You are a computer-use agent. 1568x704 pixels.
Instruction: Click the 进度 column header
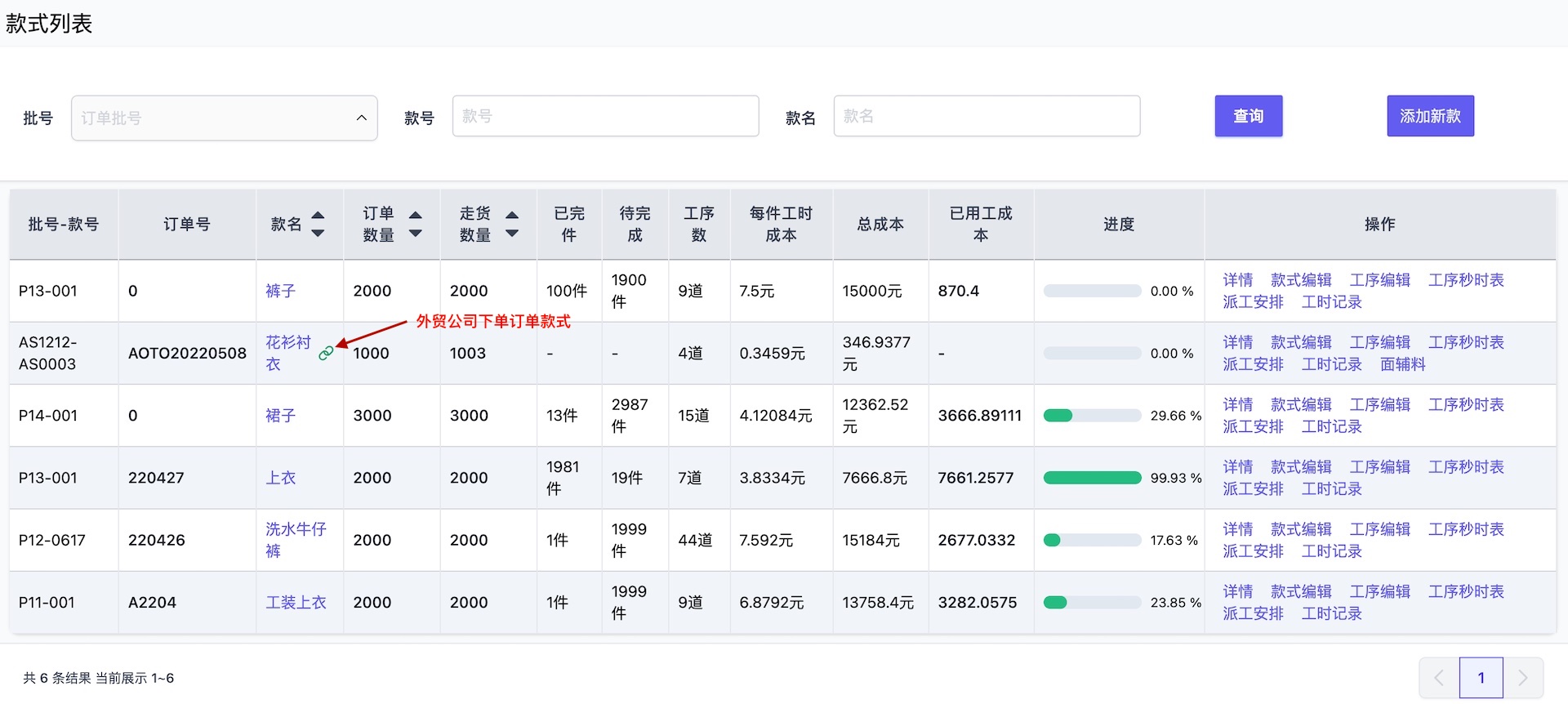(x=1119, y=225)
